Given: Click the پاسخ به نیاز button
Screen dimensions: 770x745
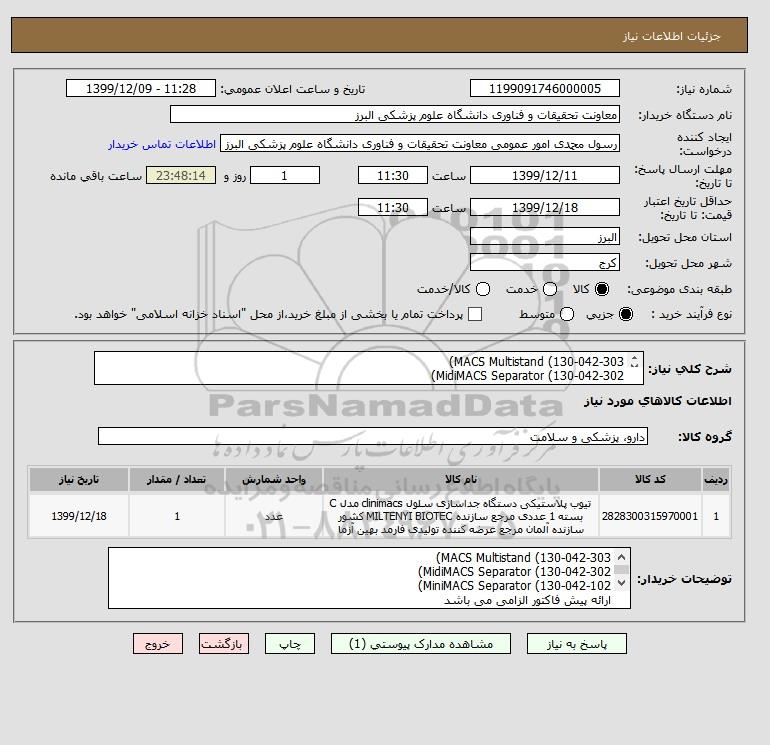Looking at the screenshot, I should [x=577, y=643].
